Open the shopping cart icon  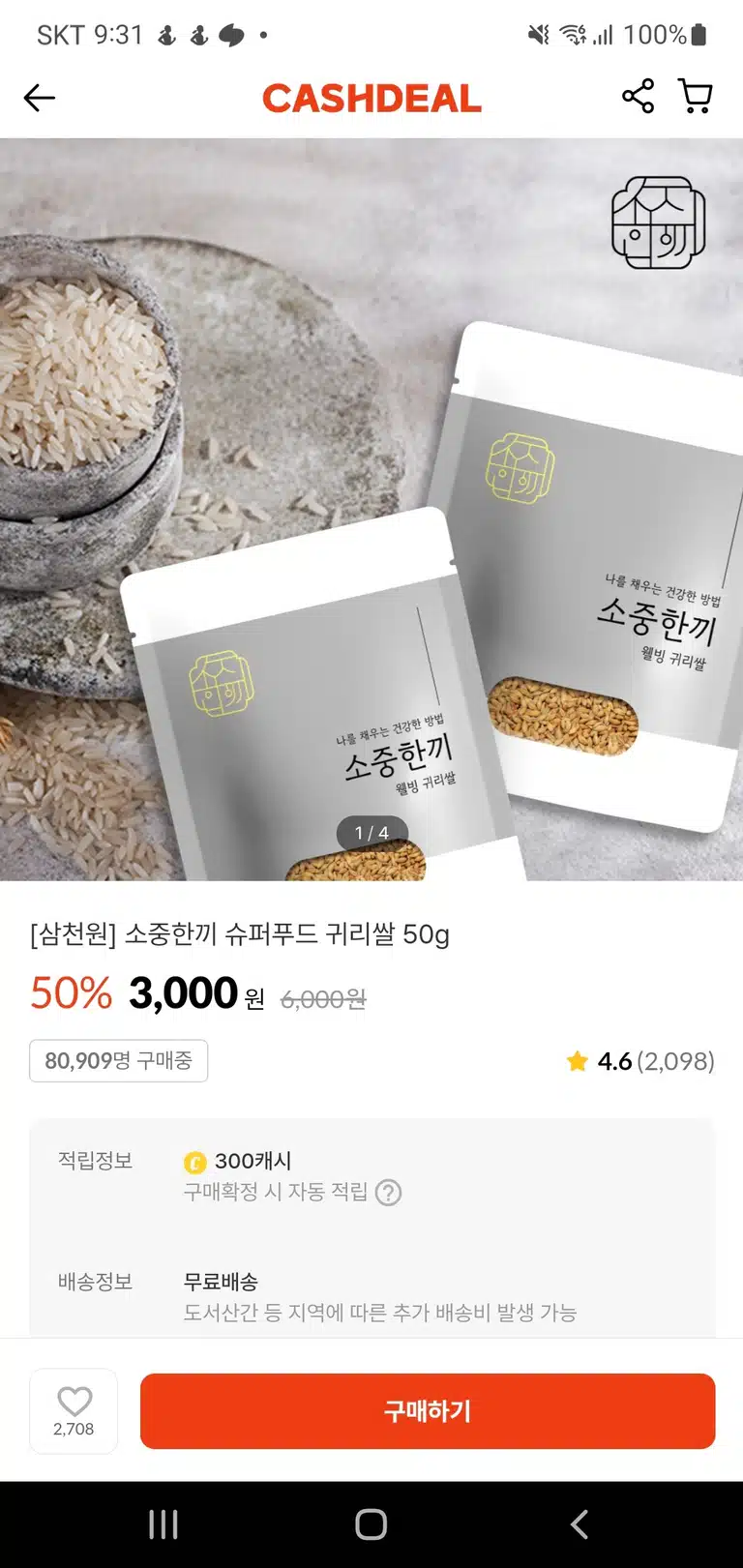point(696,97)
